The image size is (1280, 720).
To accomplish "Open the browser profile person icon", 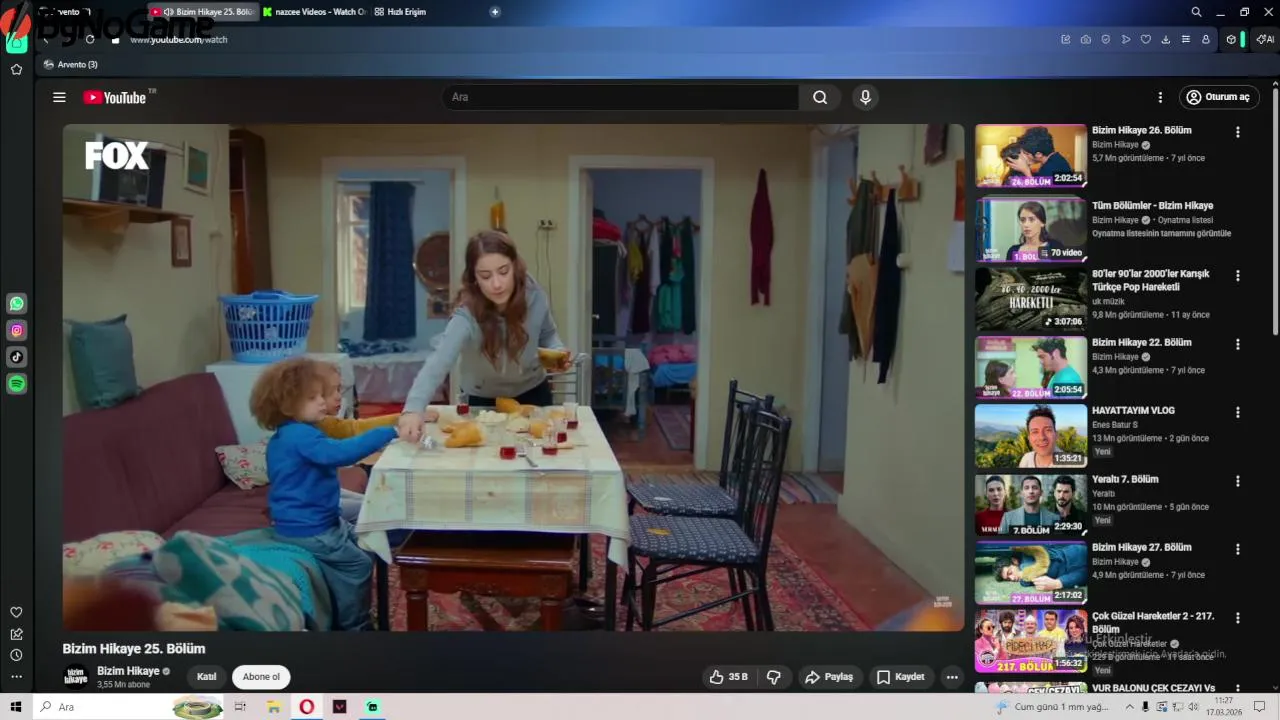I will coord(1206,39).
